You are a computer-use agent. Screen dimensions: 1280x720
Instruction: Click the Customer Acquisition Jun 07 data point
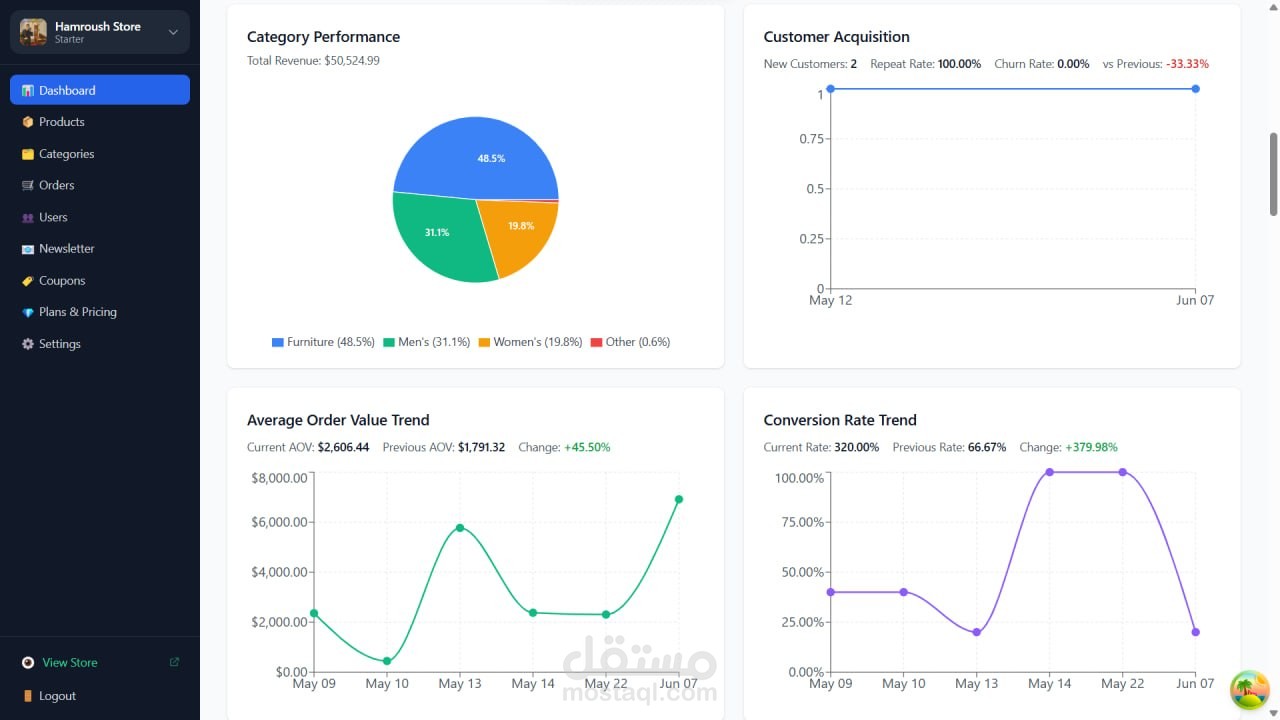(x=1195, y=89)
